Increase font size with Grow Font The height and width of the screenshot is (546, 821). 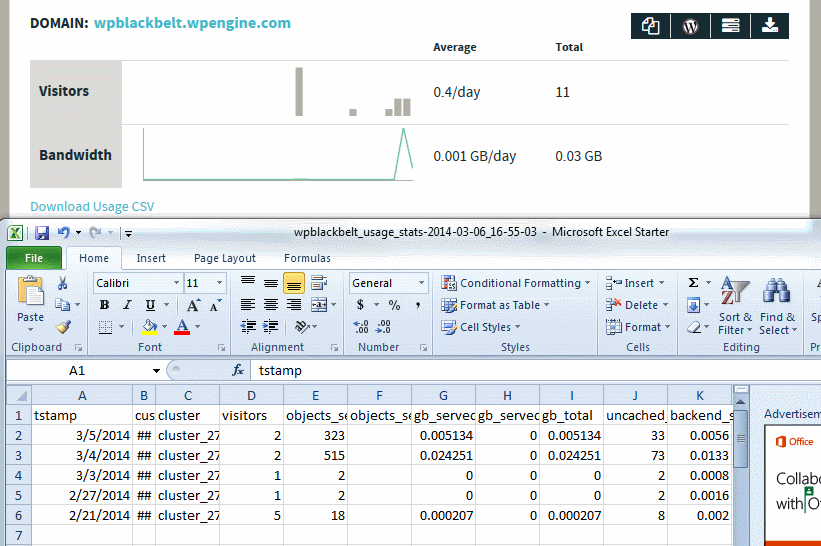[193, 305]
